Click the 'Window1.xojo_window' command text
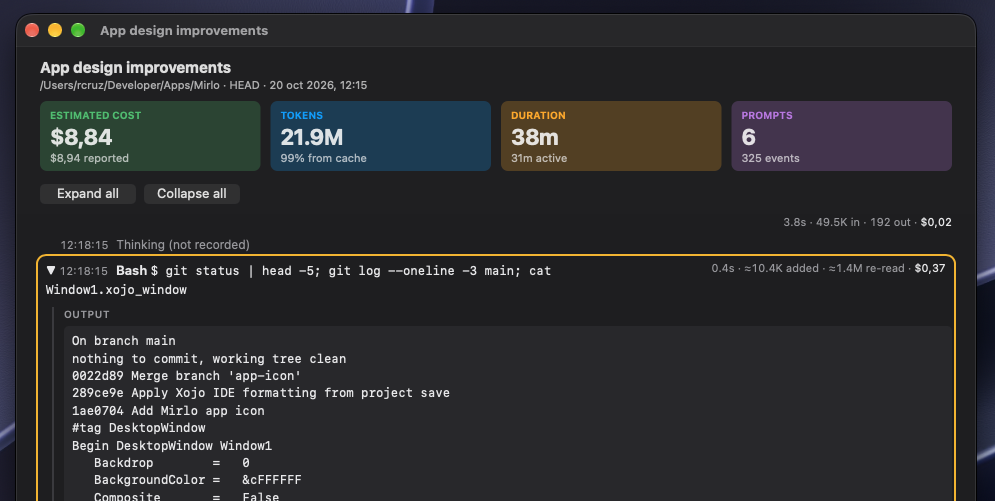The width and height of the screenshot is (995, 501). 116,290
